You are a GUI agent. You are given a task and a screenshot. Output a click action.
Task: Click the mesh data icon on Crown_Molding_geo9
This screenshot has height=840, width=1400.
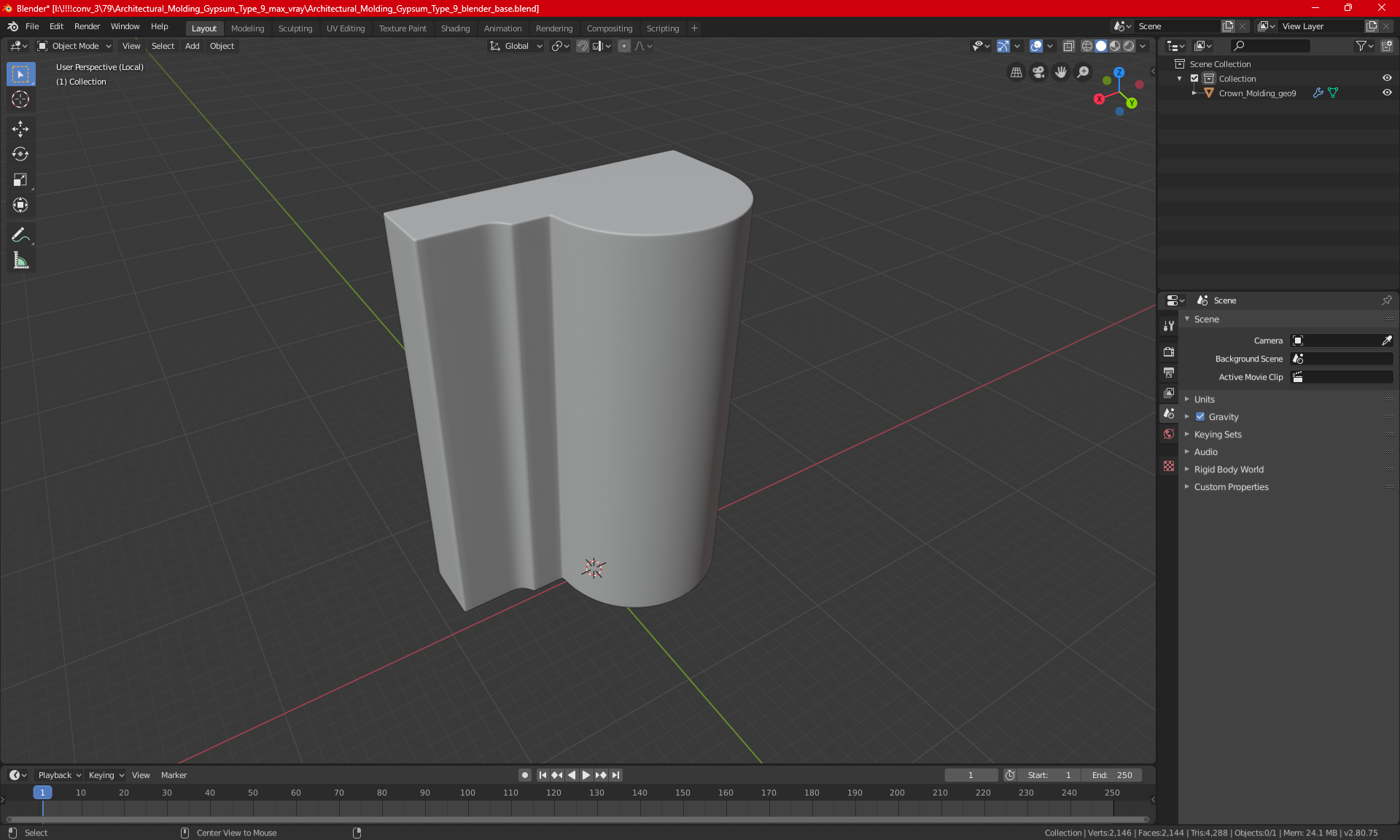[1333, 93]
